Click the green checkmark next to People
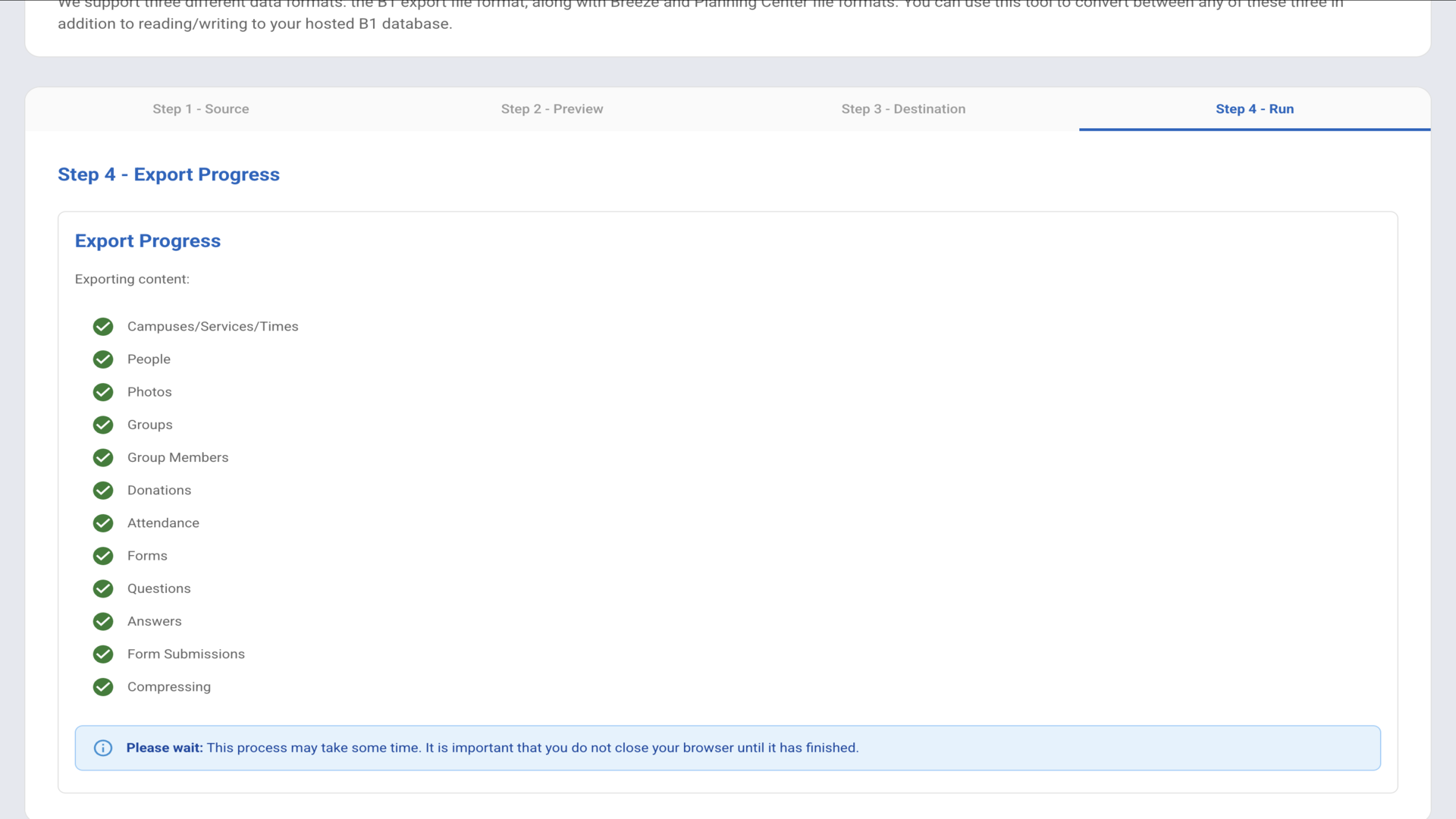Image resolution: width=1456 pixels, height=819 pixels. 103,359
